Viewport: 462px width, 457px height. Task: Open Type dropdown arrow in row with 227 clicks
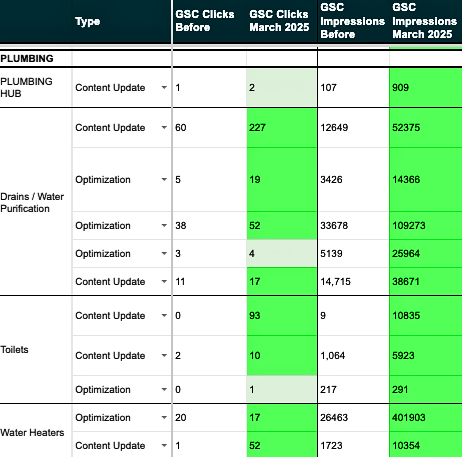[164, 128]
